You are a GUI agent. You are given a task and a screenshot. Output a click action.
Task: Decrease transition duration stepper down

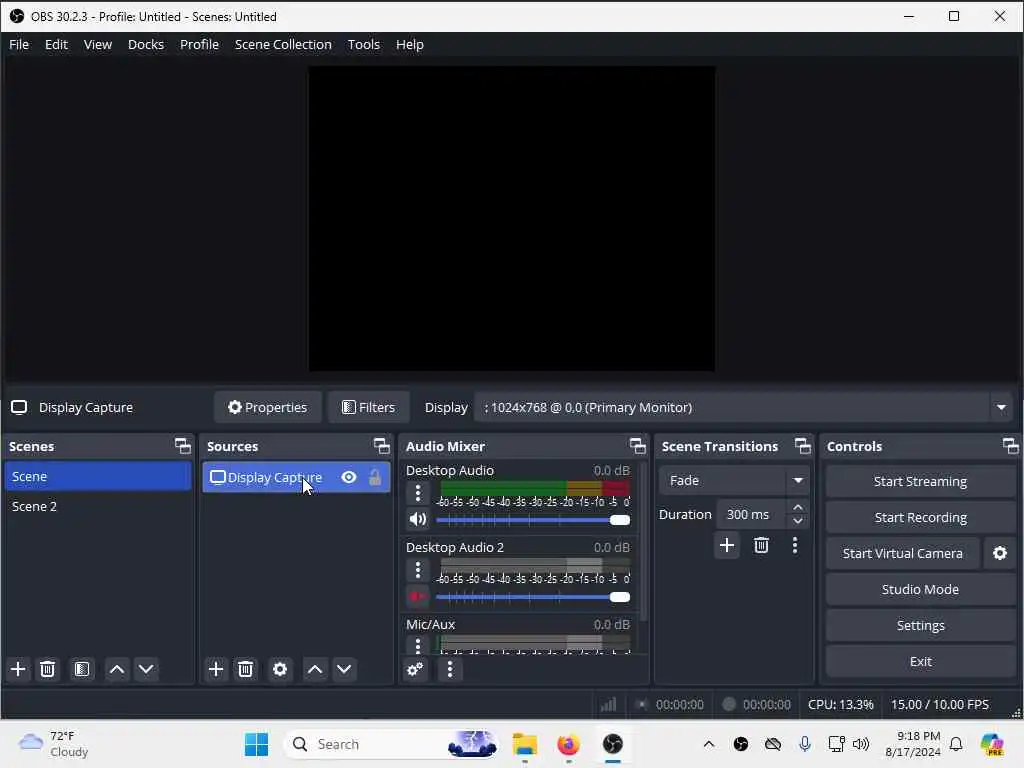797,521
